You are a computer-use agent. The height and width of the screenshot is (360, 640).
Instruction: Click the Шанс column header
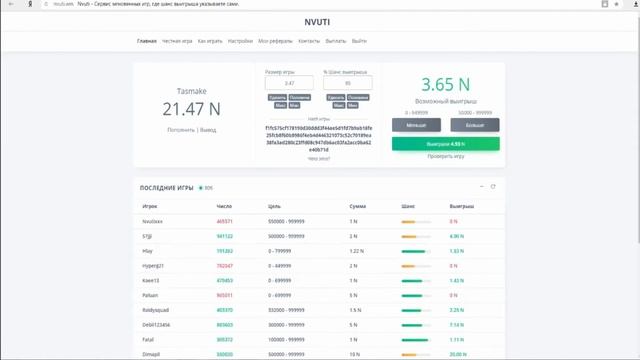tap(408, 207)
